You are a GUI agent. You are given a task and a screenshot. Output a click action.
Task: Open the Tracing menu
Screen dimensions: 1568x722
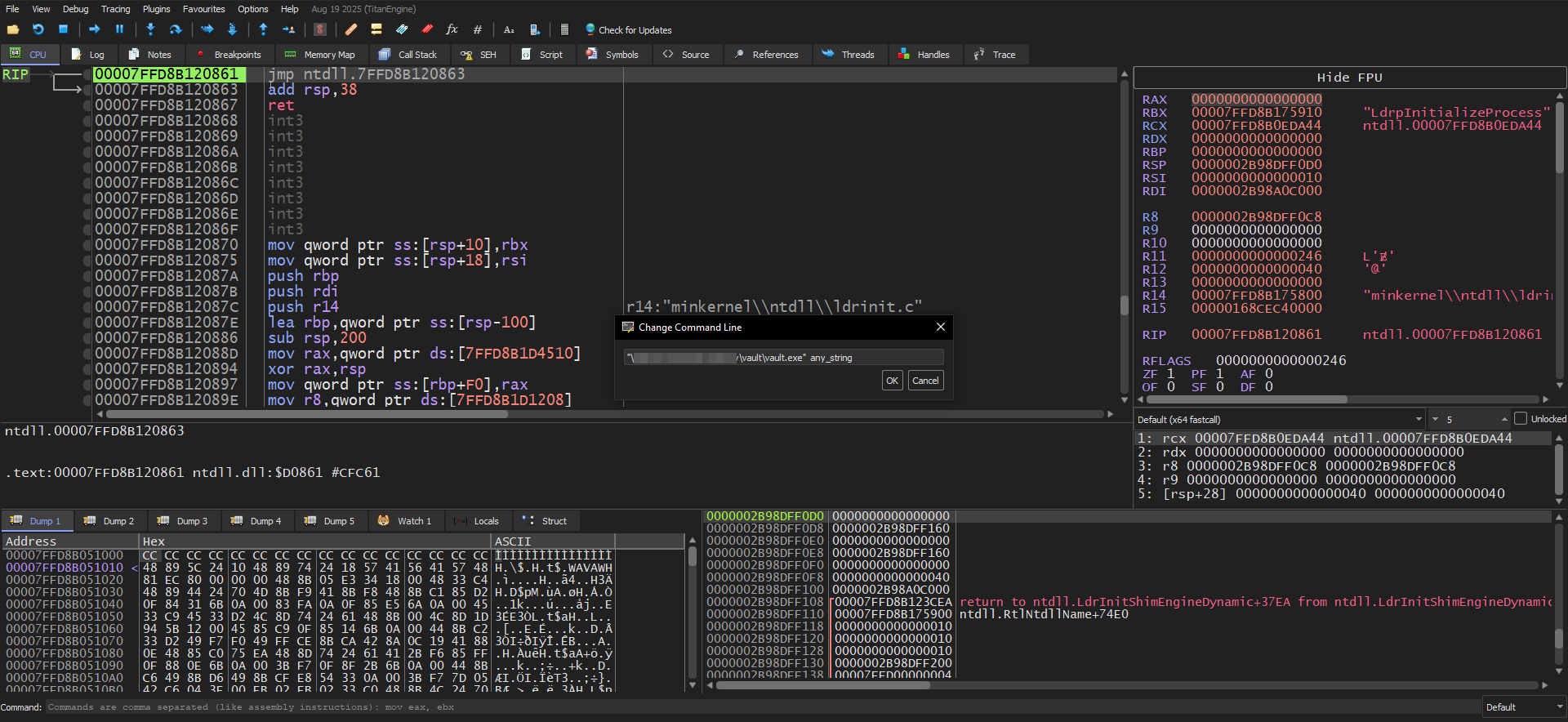tap(115, 9)
